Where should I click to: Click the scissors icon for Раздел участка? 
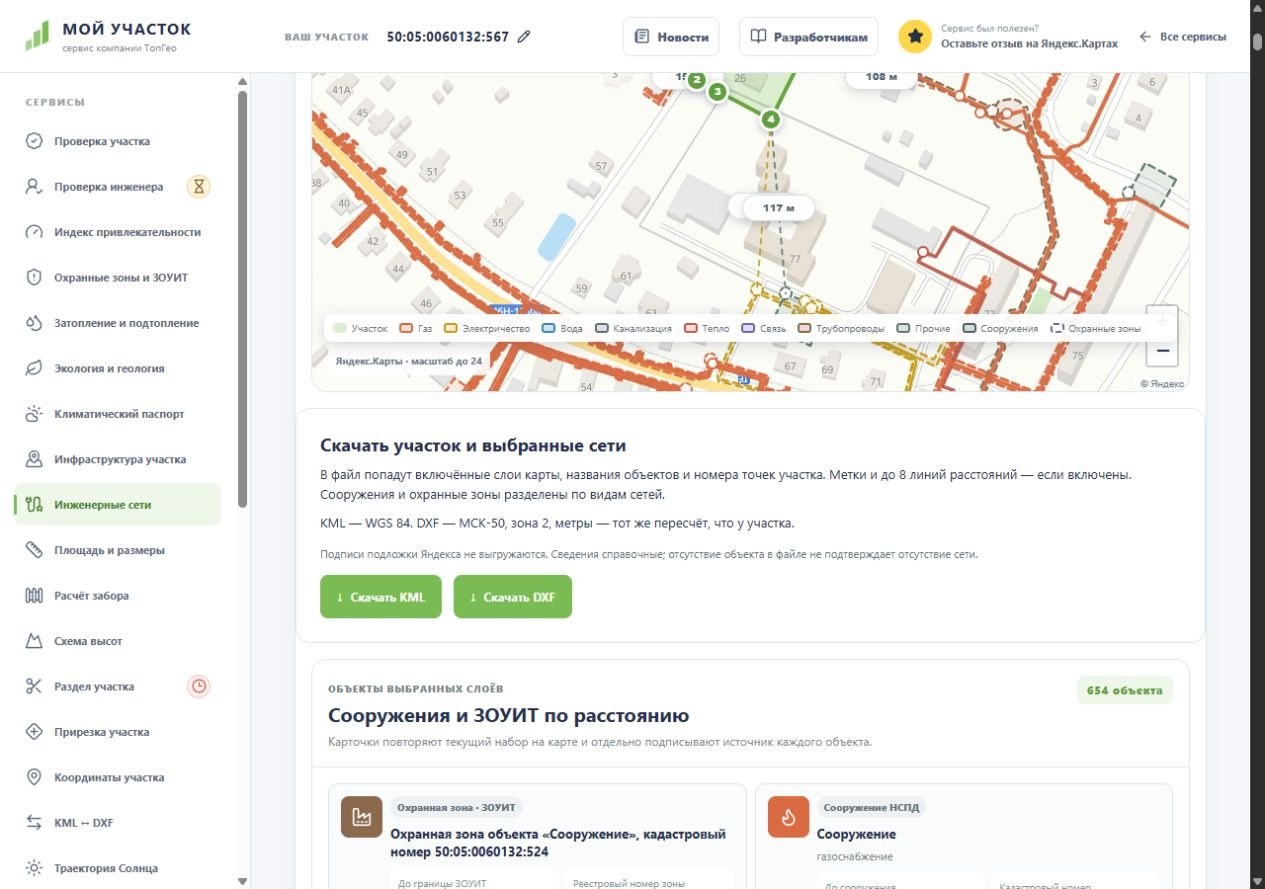point(34,686)
